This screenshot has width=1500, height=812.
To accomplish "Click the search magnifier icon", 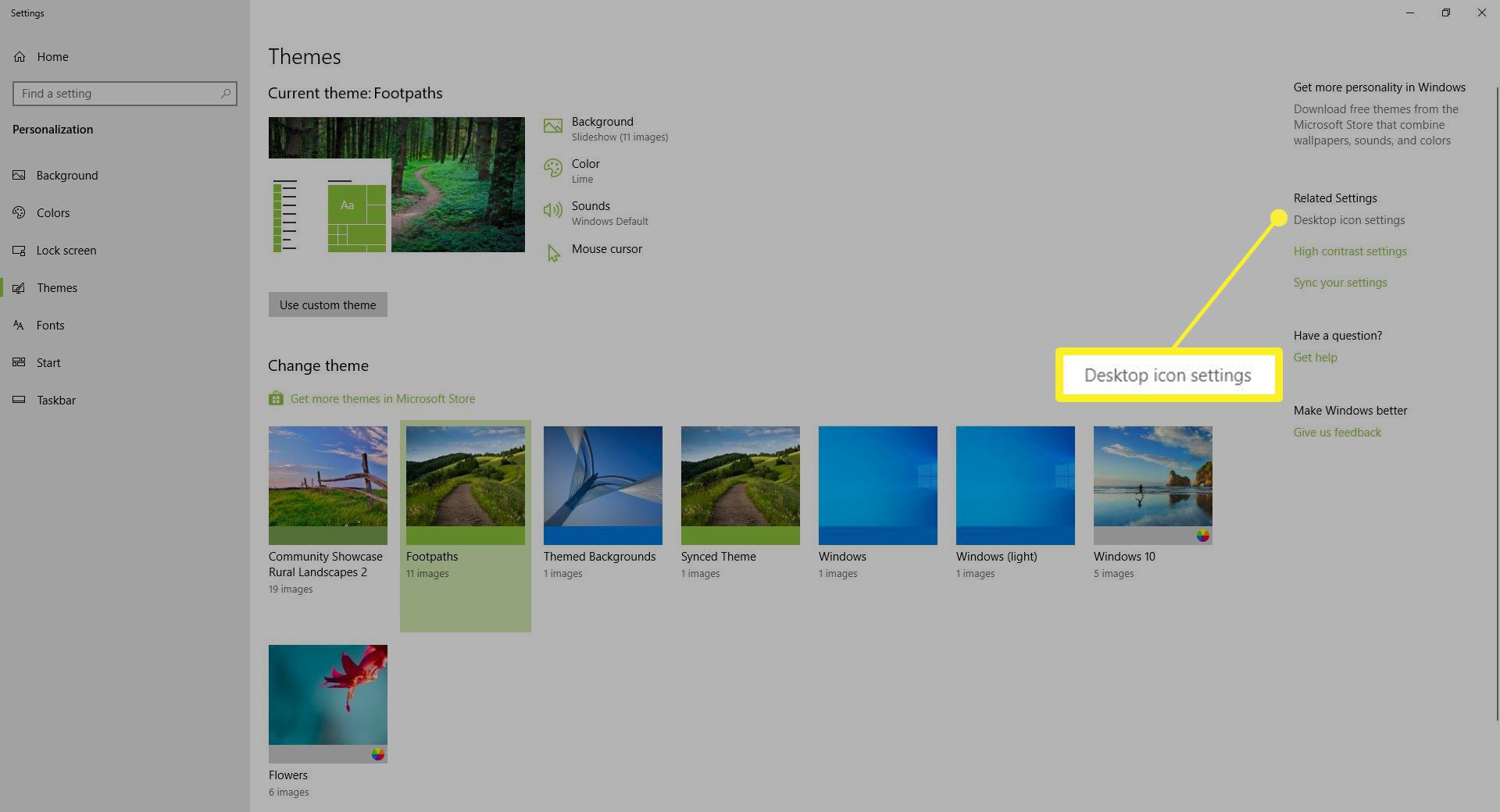I will pyautogui.click(x=226, y=94).
